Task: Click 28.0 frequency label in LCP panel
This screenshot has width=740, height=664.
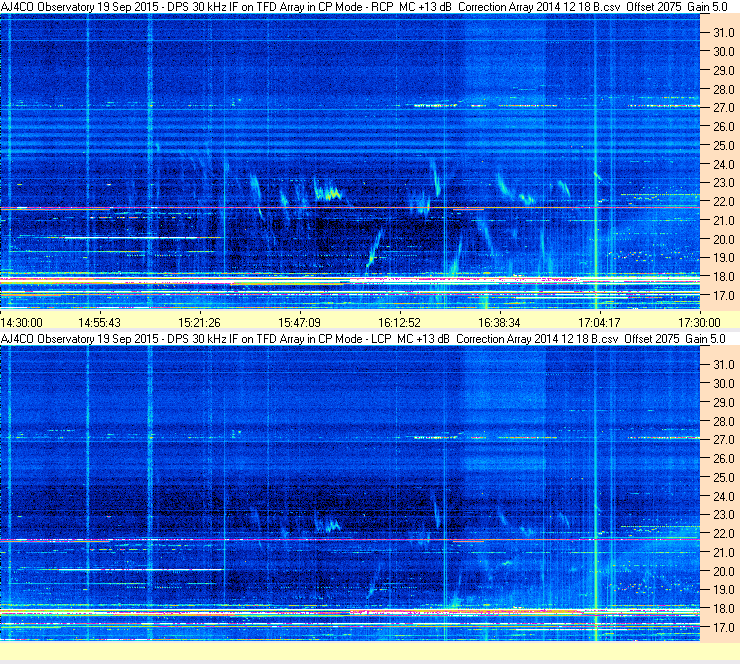Action: click(x=724, y=421)
